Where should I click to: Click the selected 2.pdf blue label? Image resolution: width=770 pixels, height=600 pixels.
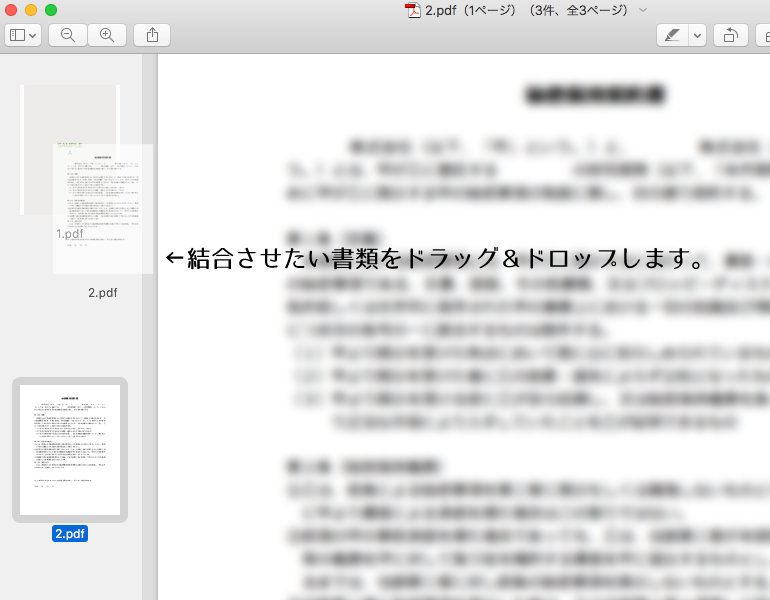70,534
